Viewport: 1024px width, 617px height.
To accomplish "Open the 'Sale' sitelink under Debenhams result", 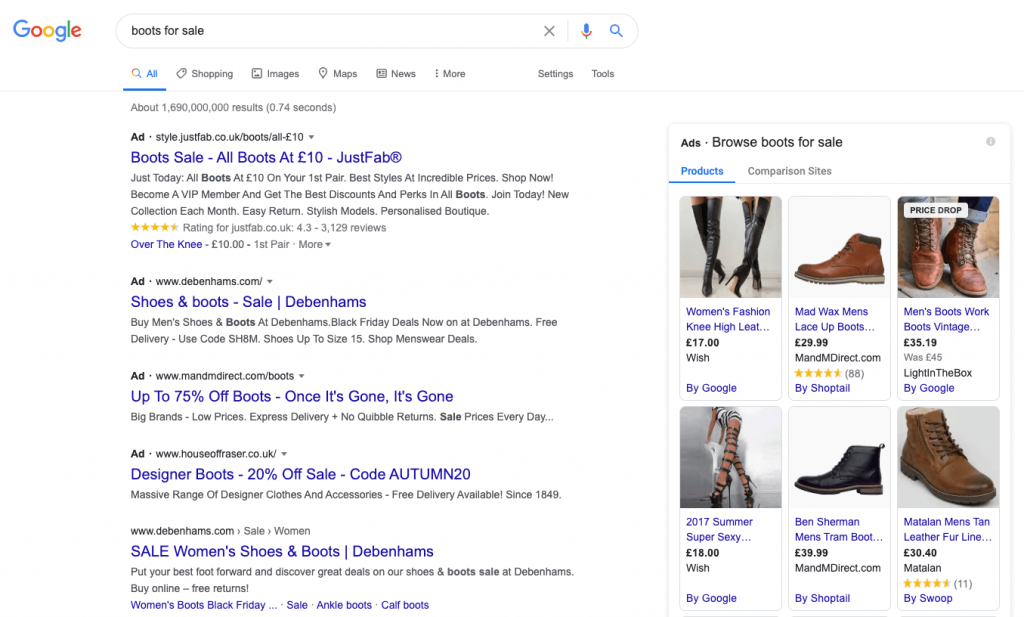I will pyautogui.click(x=297, y=605).
